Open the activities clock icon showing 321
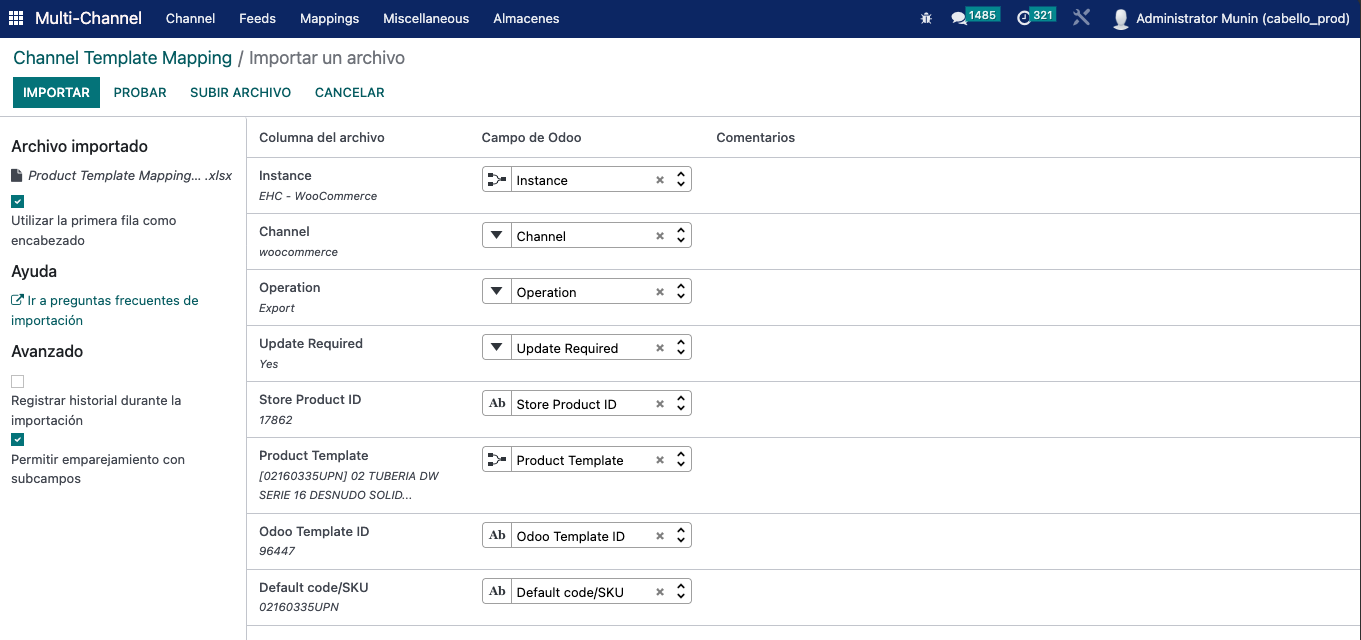Image resolution: width=1361 pixels, height=640 pixels. (1024, 18)
